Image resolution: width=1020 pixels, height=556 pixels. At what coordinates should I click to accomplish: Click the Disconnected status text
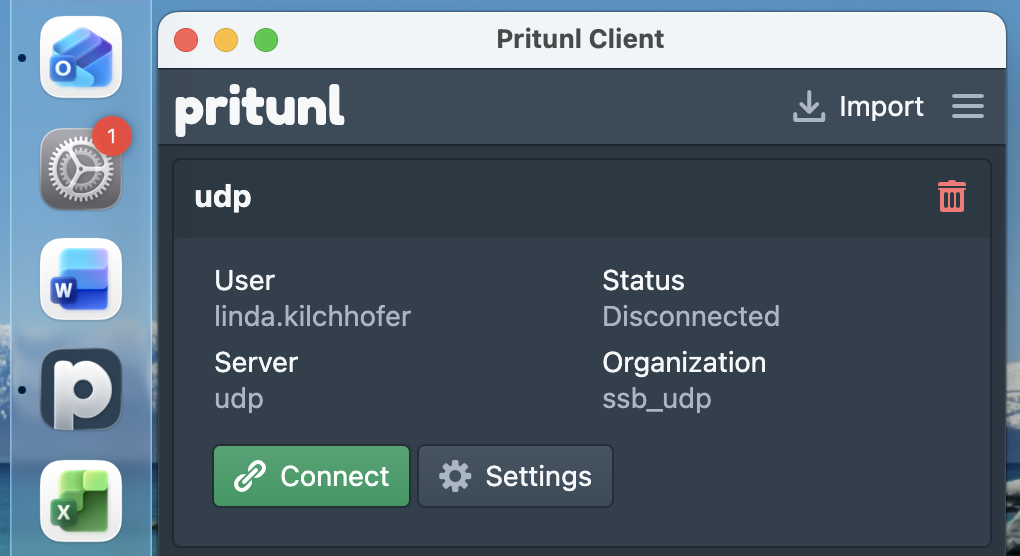coord(691,317)
